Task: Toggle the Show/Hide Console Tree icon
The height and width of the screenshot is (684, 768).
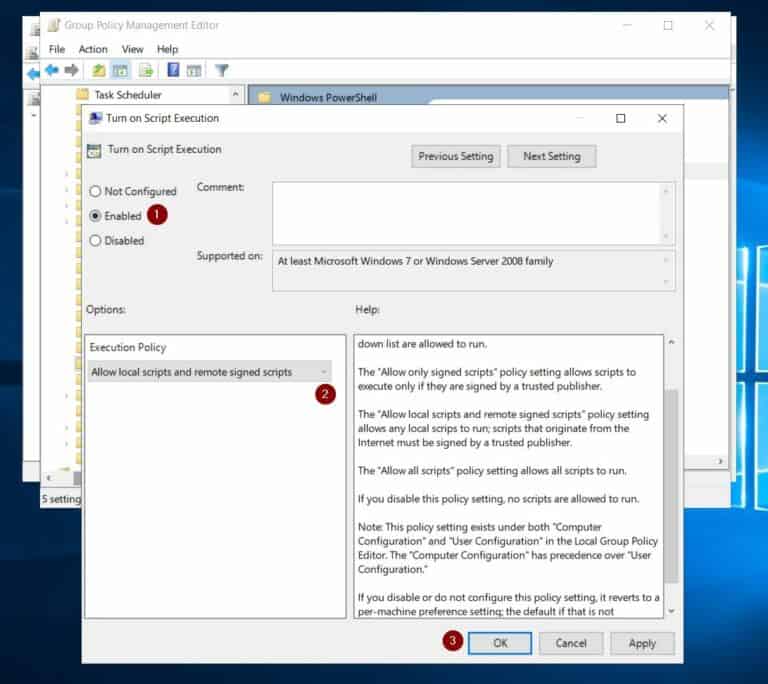Action: (x=120, y=71)
